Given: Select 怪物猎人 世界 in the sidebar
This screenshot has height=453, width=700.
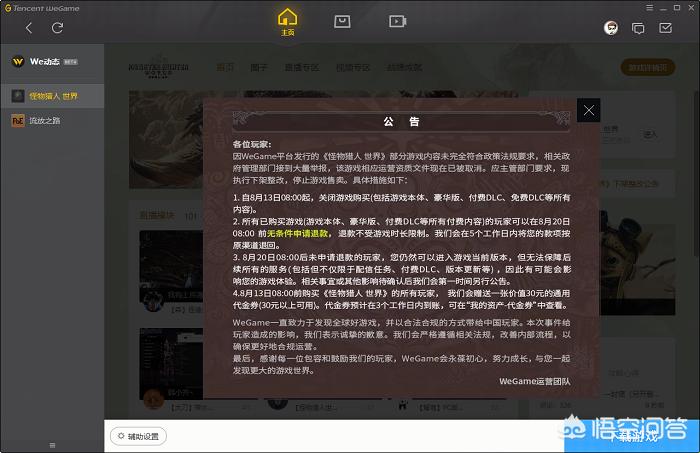Looking at the screenshot, I should click(52, 96).
